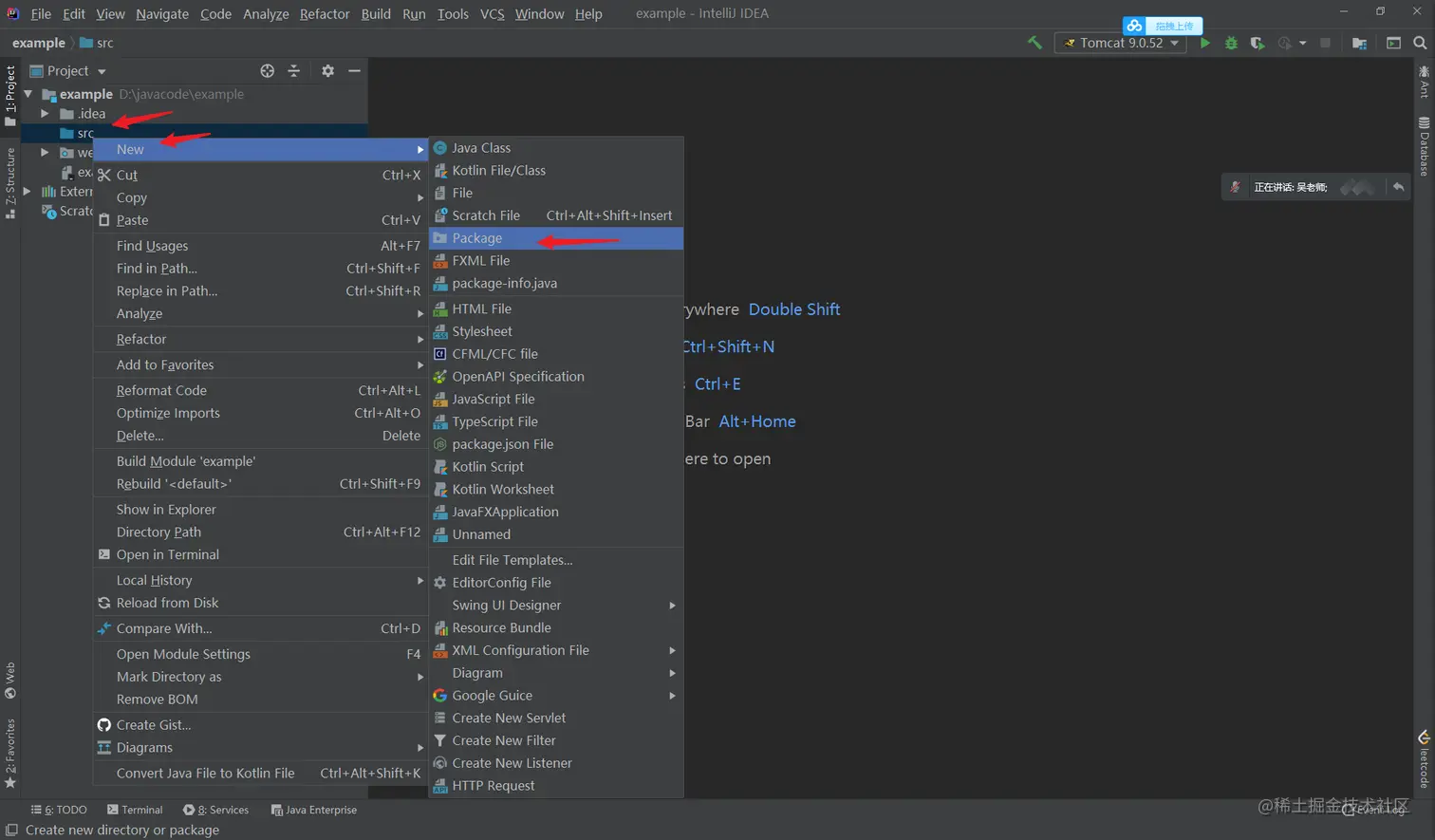Click the src breadcrumb in navigation bar
The image size is (1435, 840).
tap(97, 43)
